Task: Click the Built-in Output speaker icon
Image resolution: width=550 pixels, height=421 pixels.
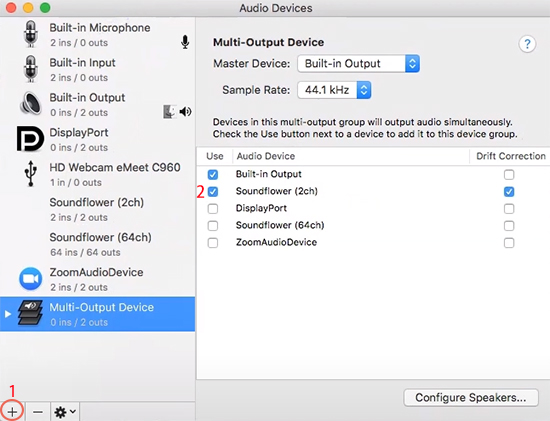Action: coord(31,103)
